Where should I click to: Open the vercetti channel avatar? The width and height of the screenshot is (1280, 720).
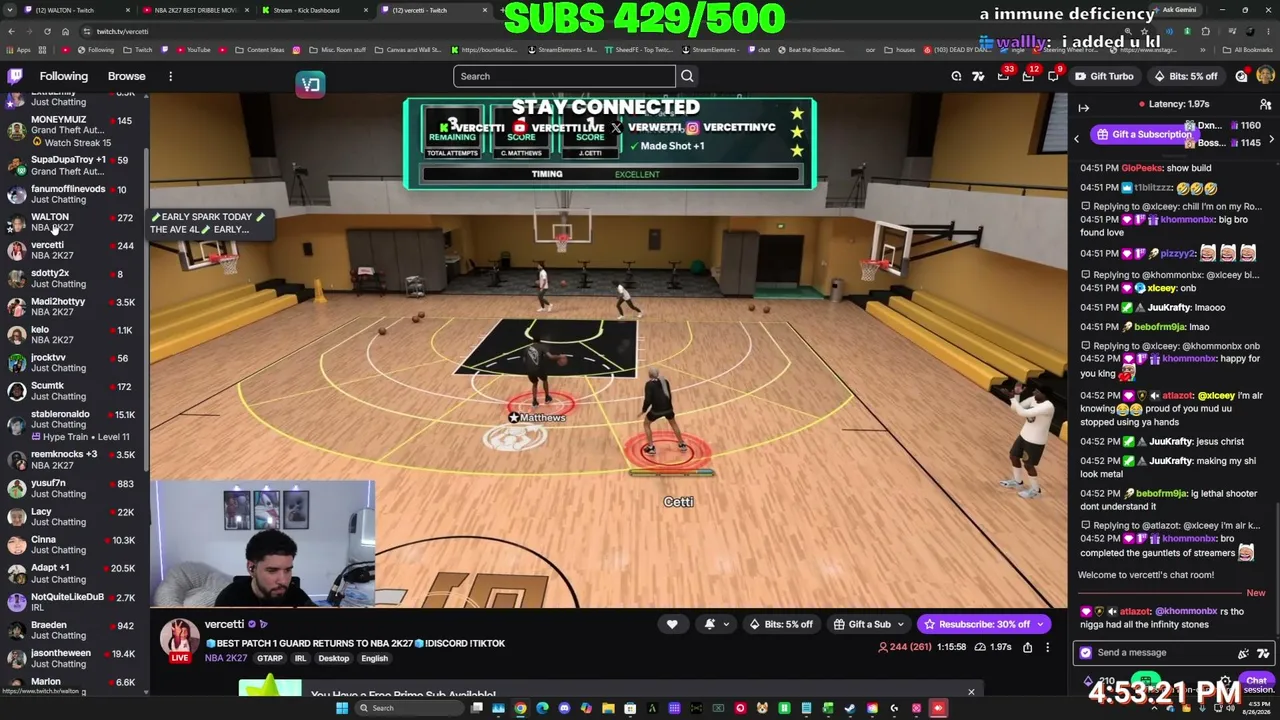(x=180, y=637)
